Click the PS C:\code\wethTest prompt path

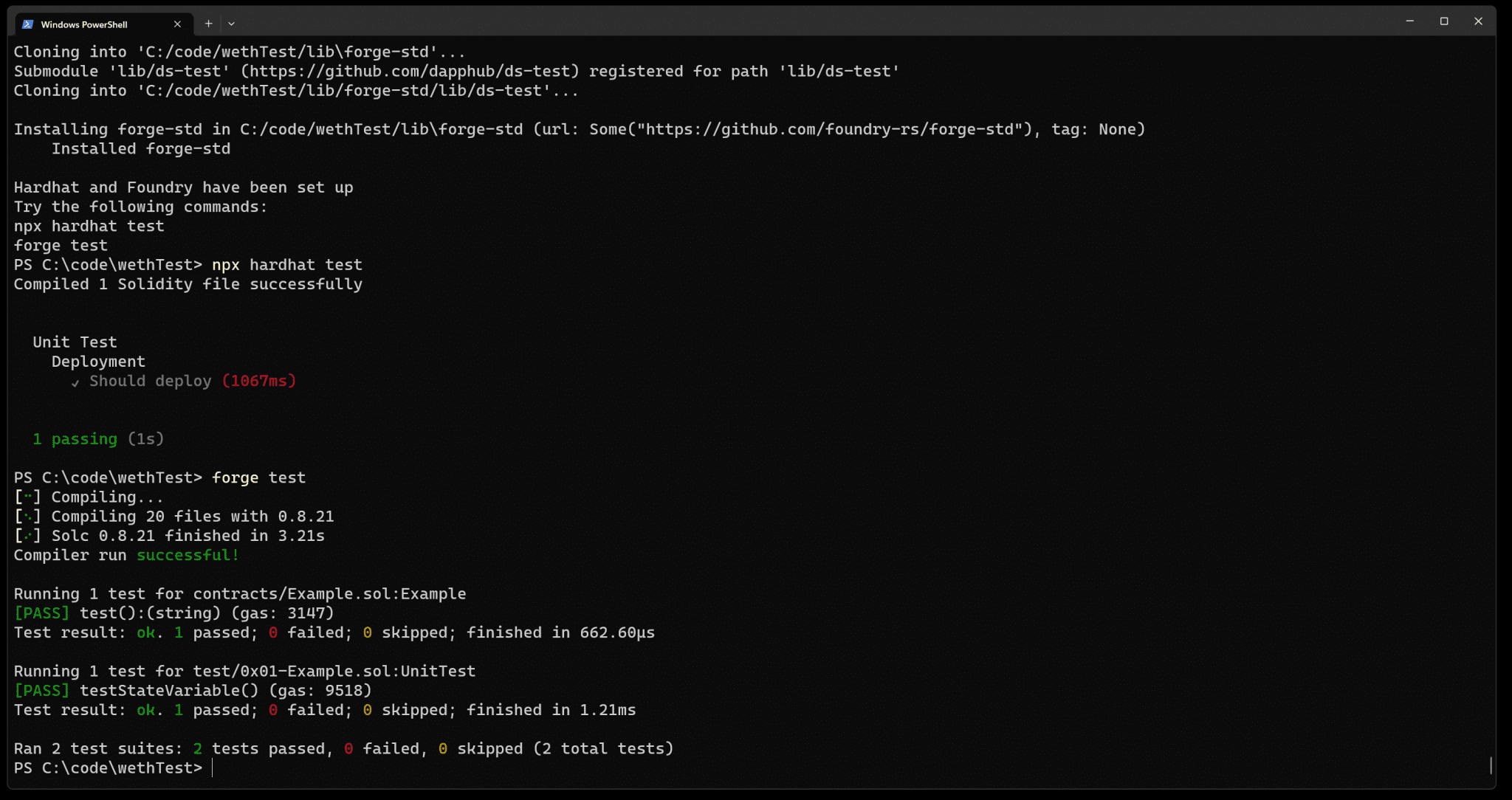coord(107,768)
